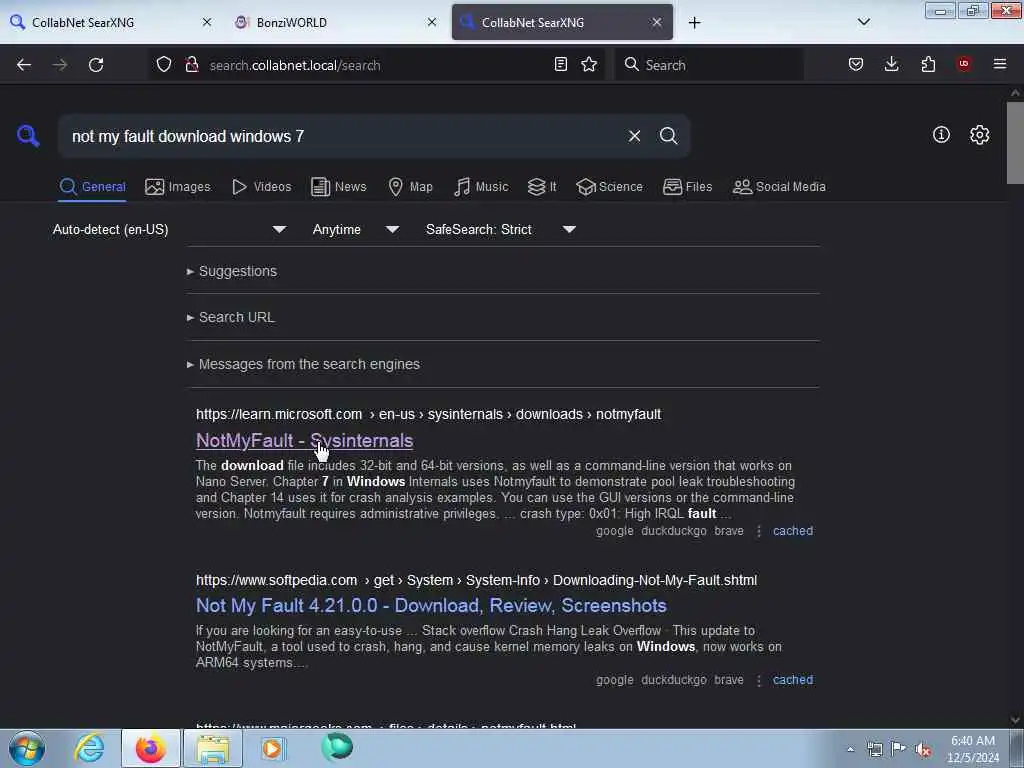The width and height of the screenshot is (1024, 768).
Task: Click the learn.microsoft.com result URL
Action: (x=428, y=415)
